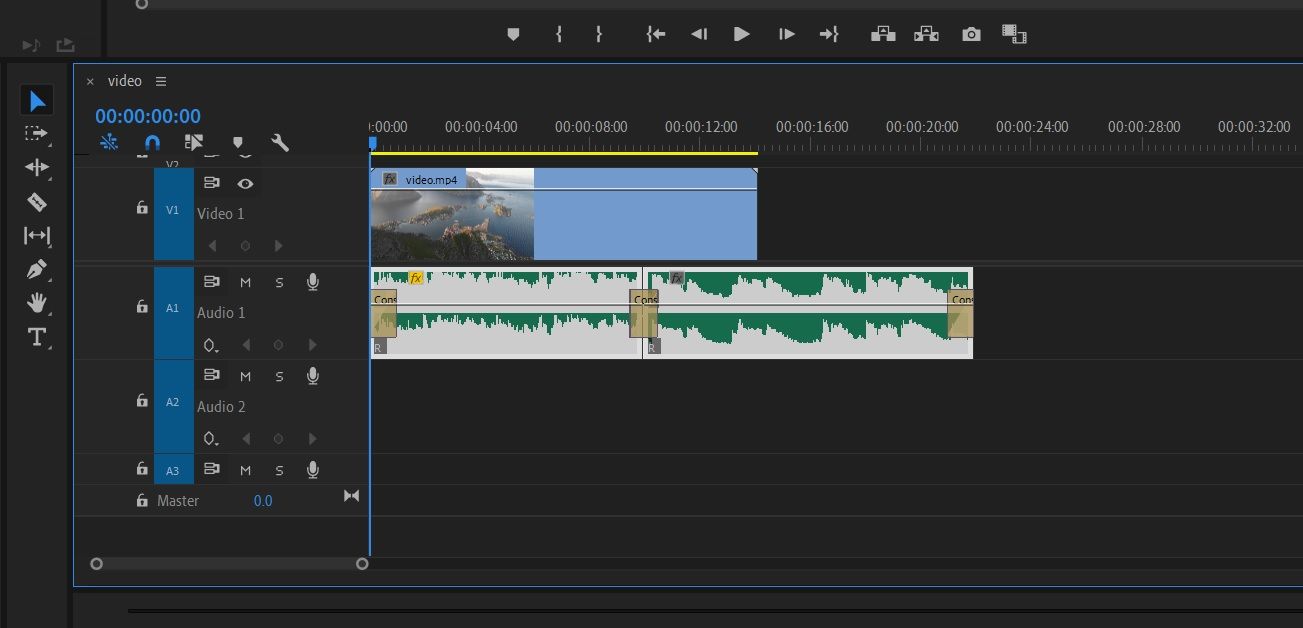Mute the Audio 1 track
The image size is (1303, 628).
[245, 282]
